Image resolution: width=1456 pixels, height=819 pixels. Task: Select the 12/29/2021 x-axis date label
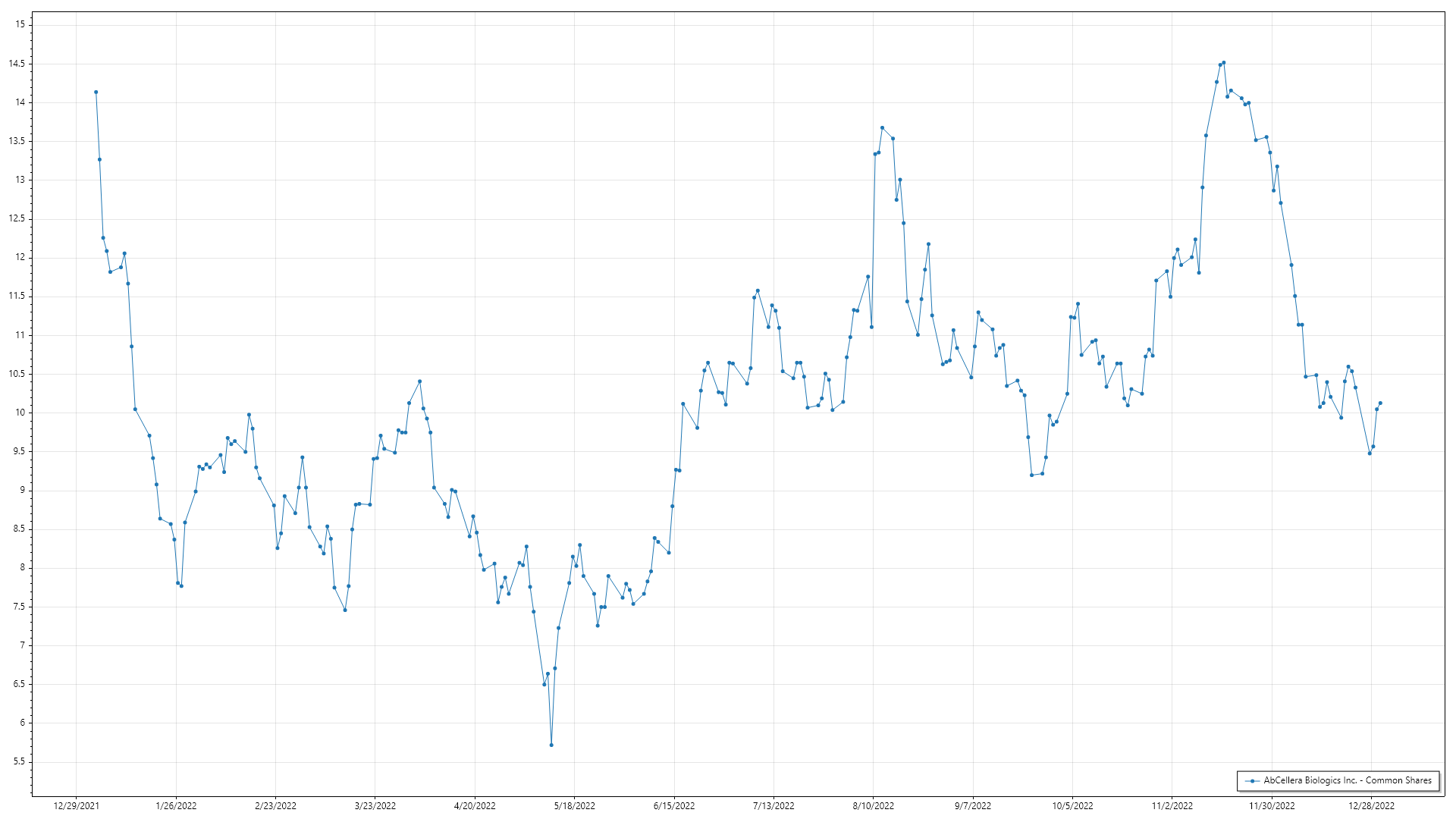click(x=76, y=806)
